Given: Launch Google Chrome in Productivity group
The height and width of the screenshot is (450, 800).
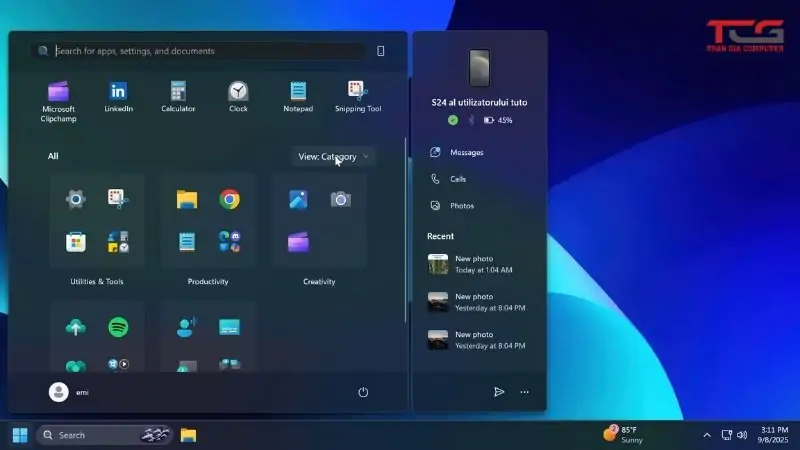Looking at the screenshot, I should 230,199.
